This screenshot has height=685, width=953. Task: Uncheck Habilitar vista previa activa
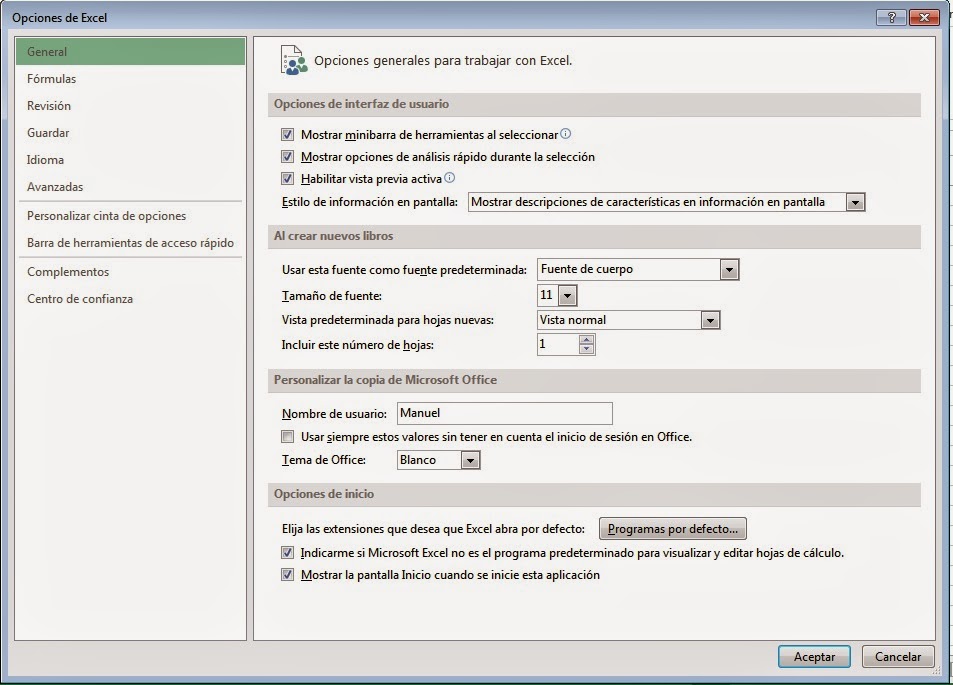pos(287,178)
